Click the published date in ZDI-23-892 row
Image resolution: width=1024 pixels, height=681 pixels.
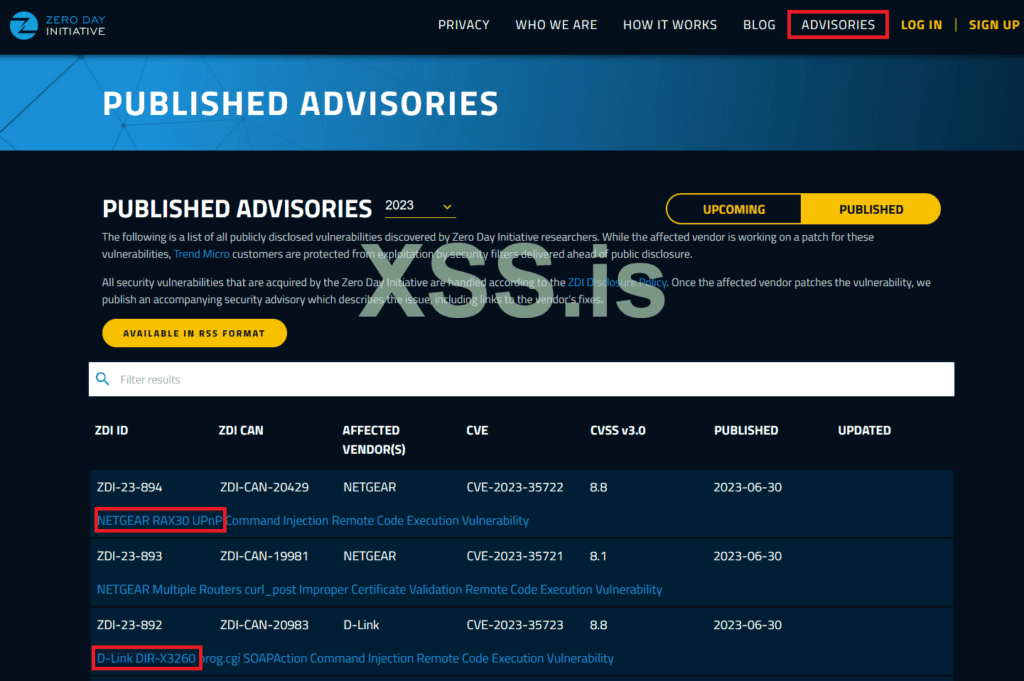point(747,625)
